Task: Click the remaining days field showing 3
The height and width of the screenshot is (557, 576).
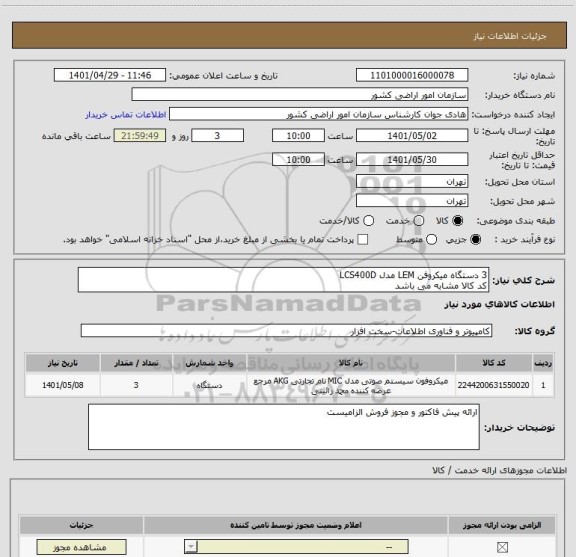Action: [217, 135]
